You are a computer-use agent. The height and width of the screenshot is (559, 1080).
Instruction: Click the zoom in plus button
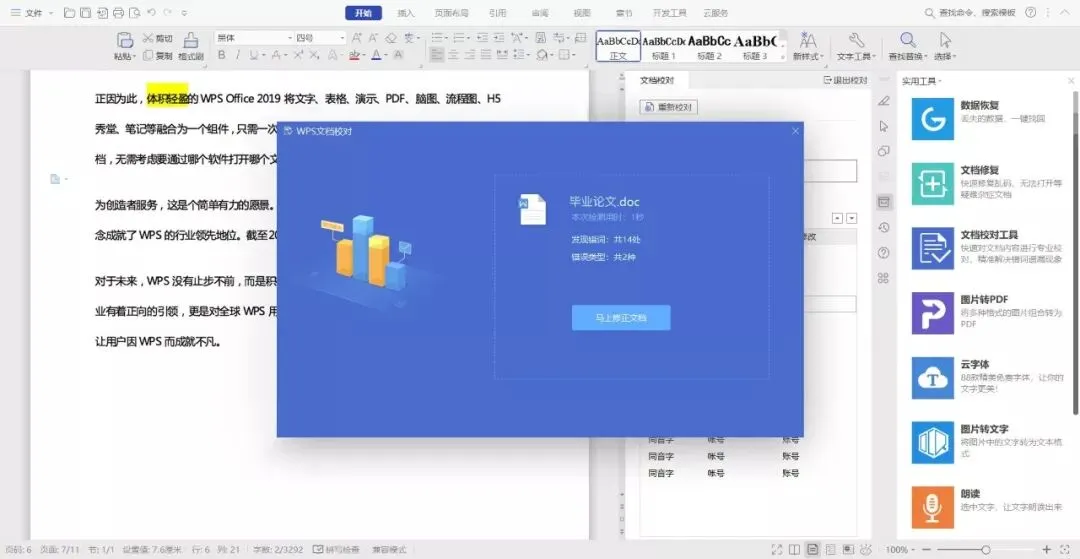[1046, 549]
